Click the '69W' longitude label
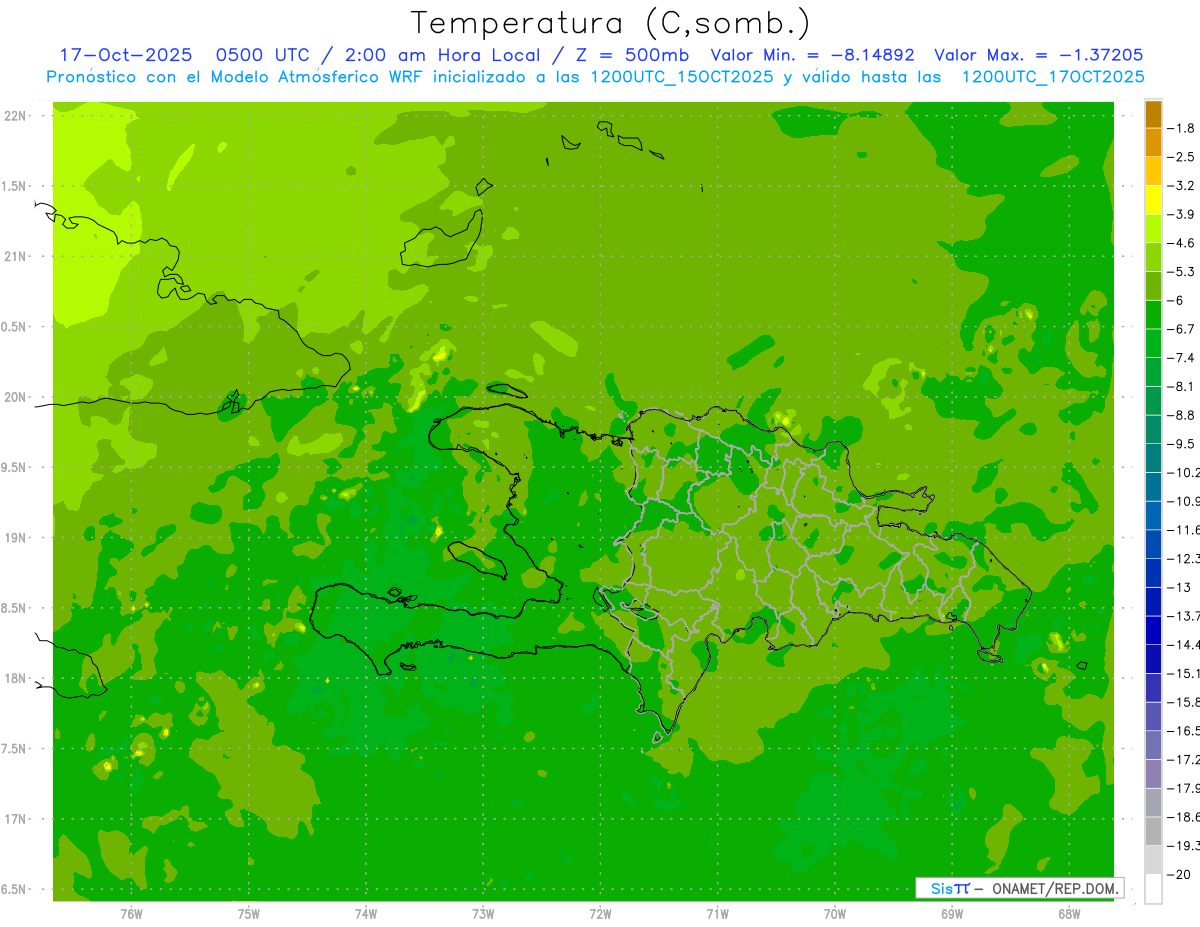 tap(952, 913)
